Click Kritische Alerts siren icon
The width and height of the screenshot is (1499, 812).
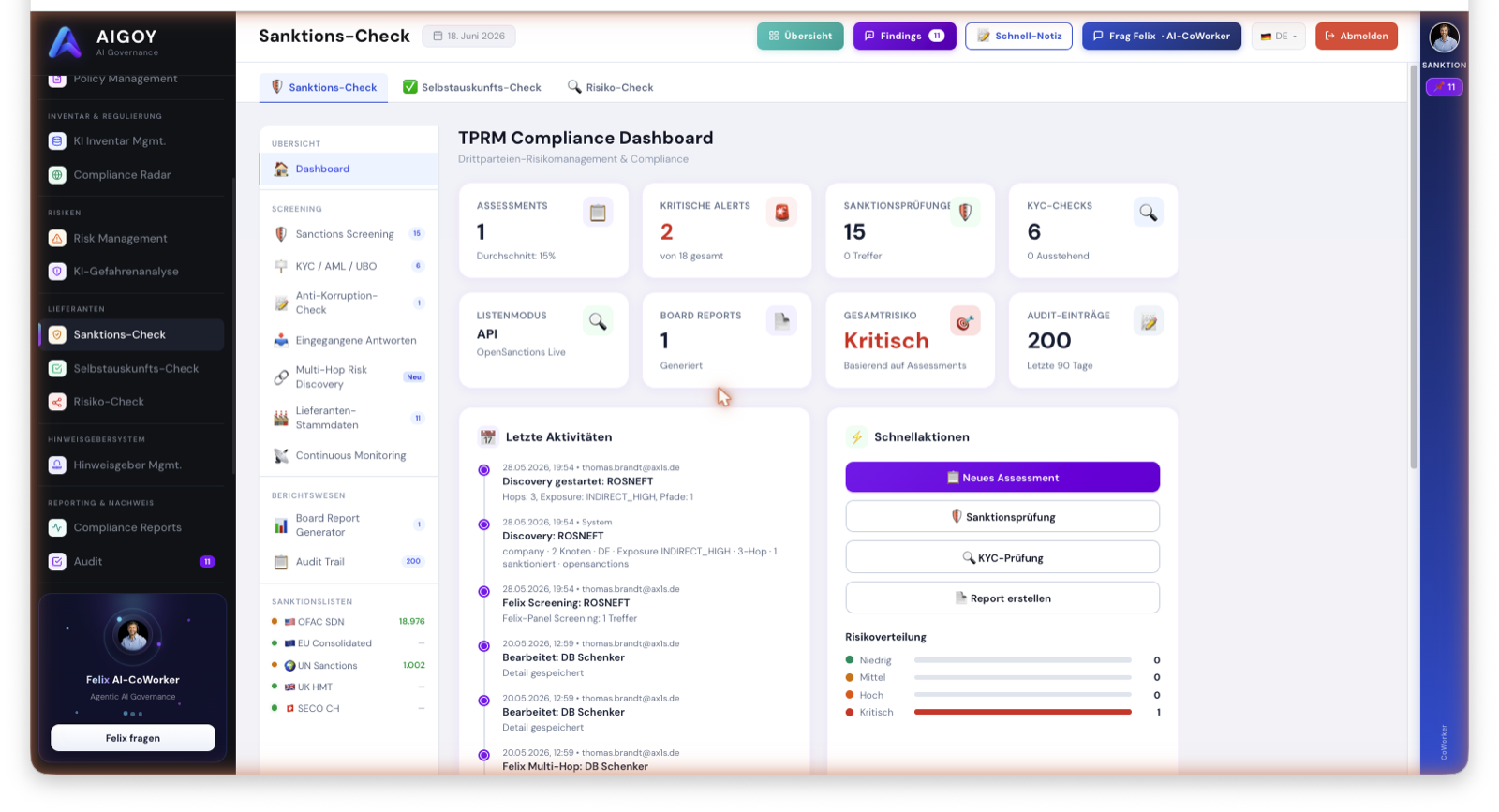(781, 213)
